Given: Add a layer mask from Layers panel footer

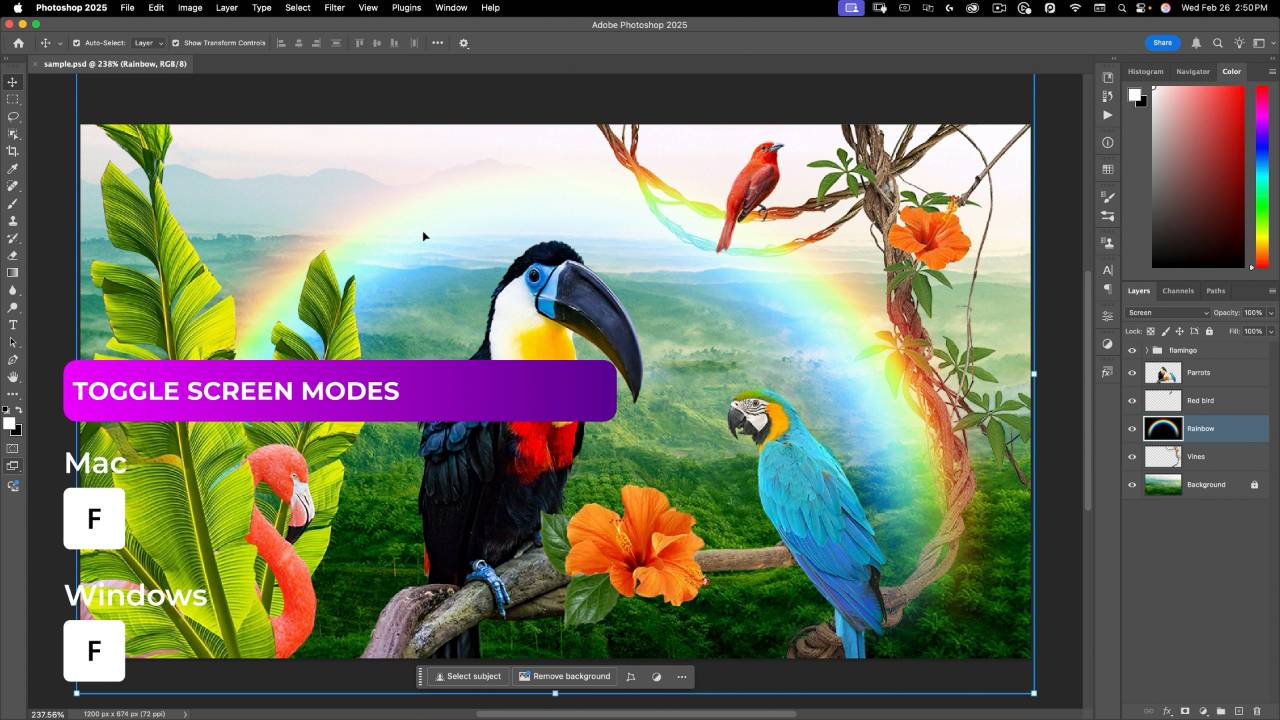Looking at the screenshot, I should [1185, 711].
